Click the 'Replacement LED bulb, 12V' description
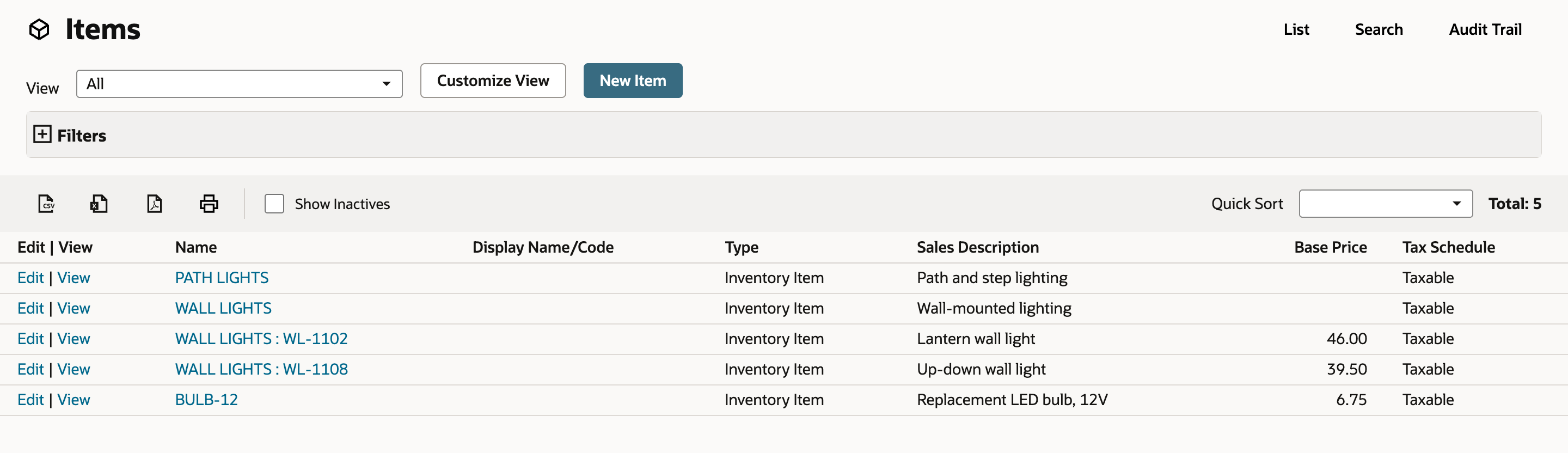This screenshot has height=453, width=1568. coord(1012,400)
